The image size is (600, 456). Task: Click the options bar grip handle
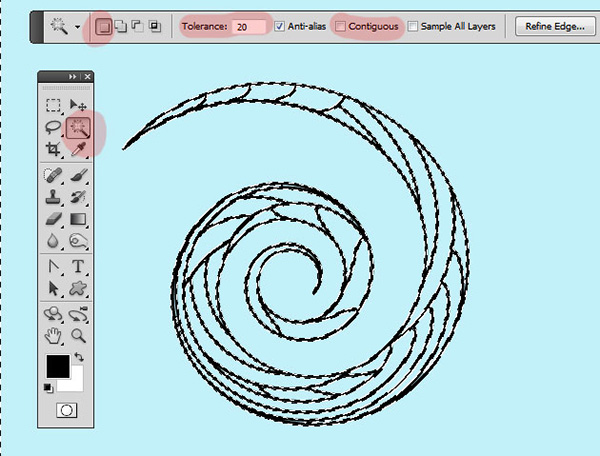[38, 27]
